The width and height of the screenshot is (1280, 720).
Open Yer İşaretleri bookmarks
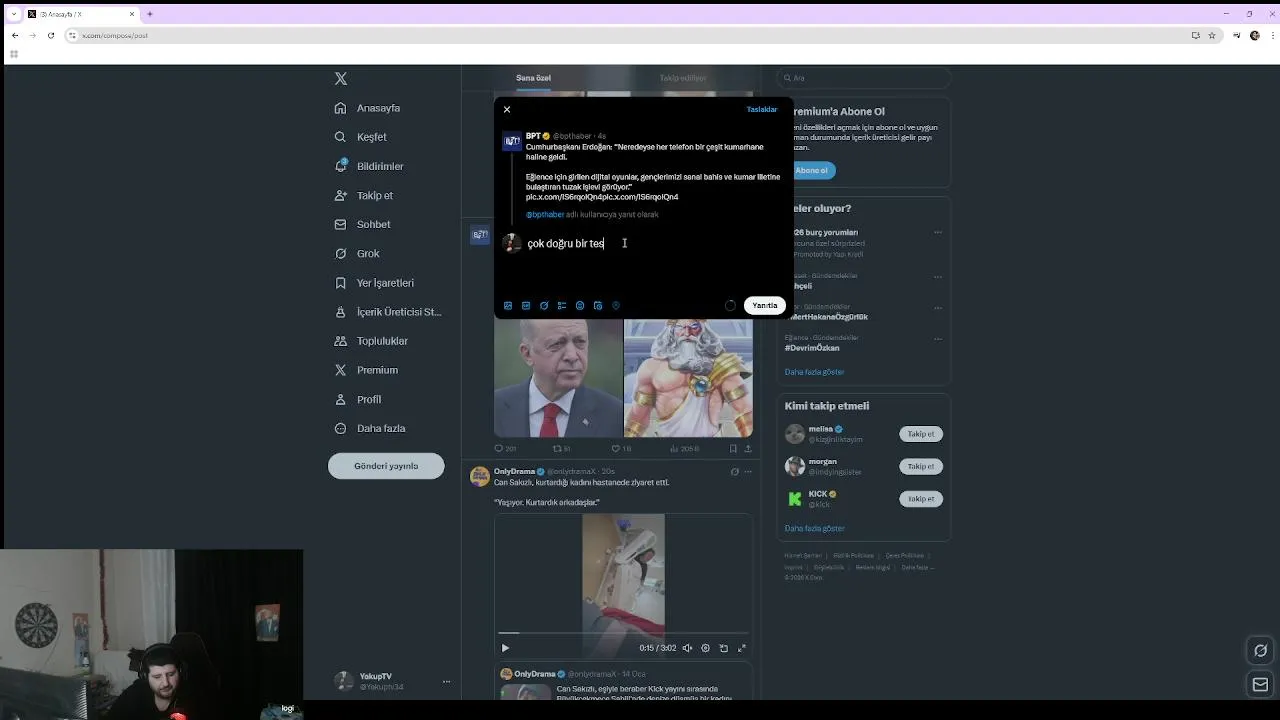coord(374,283)
